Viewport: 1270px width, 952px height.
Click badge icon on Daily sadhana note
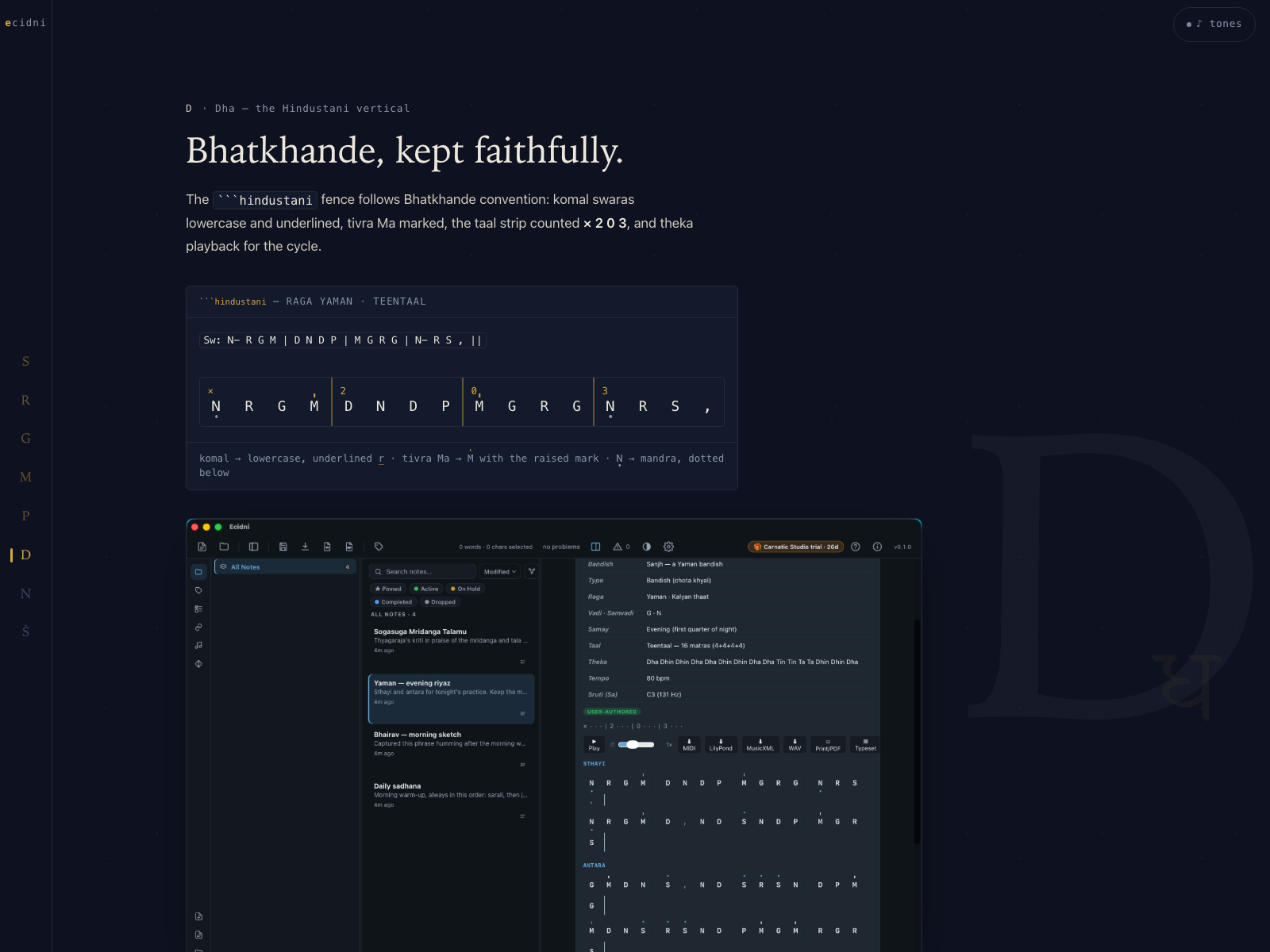[522, 816]
